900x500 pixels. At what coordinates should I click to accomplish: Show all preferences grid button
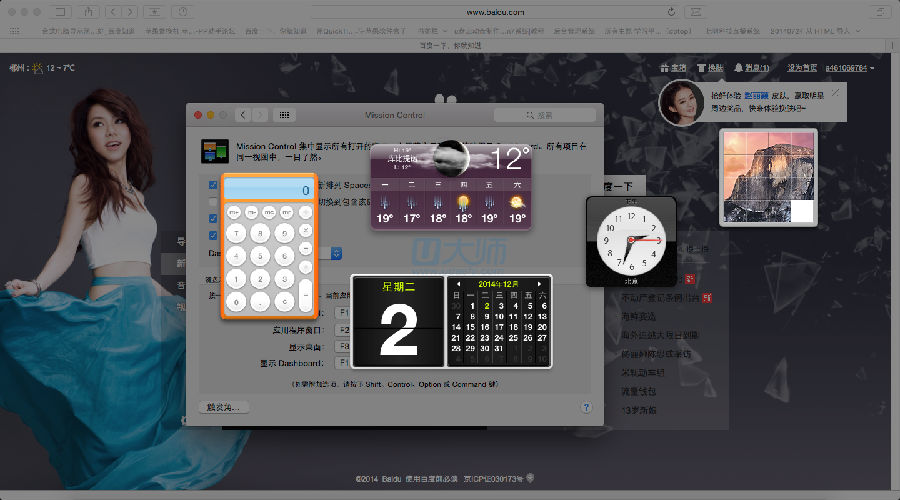coord(287,115)
